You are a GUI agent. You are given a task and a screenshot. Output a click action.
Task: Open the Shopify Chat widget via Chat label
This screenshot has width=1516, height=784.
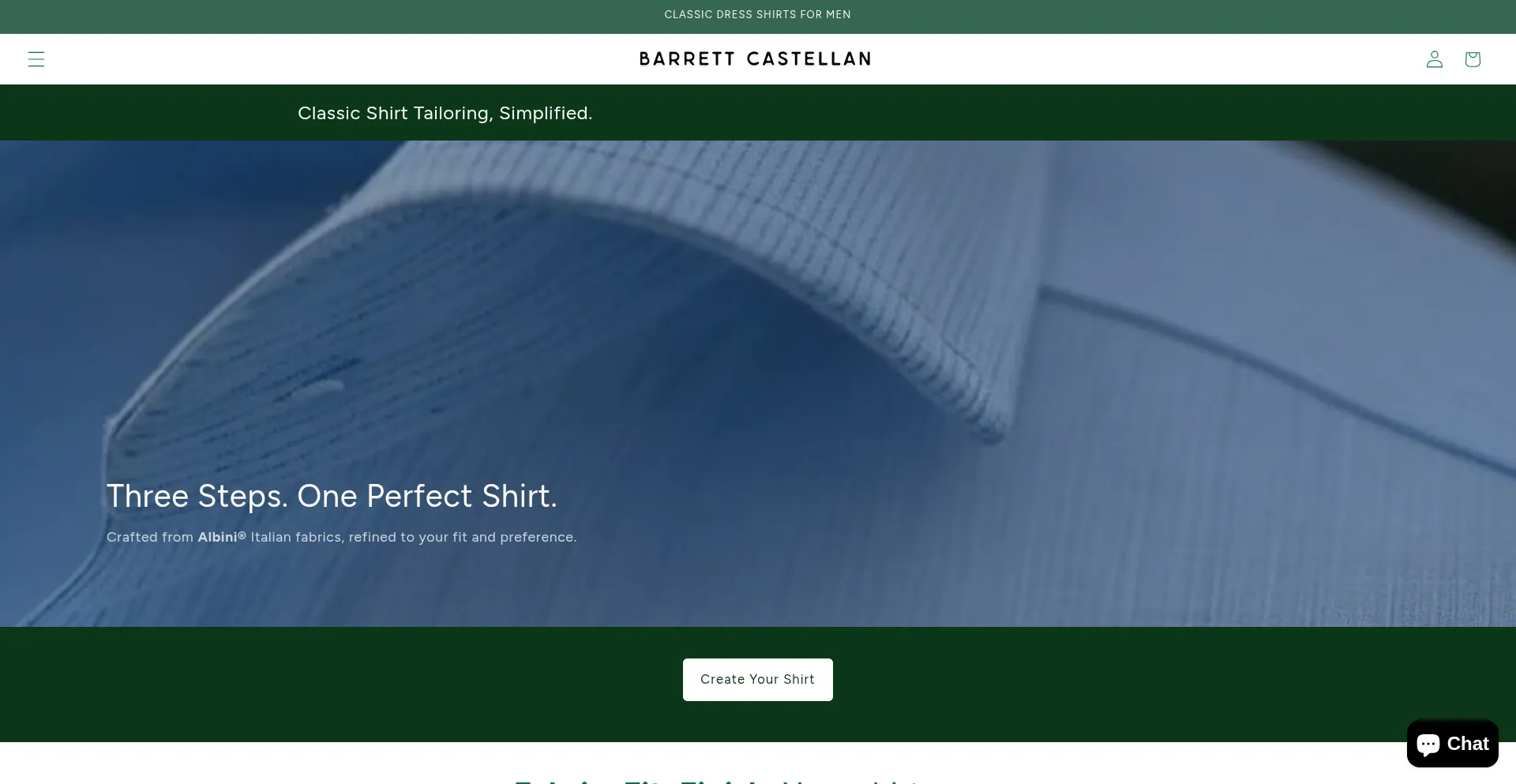(x=1468, y=744)
